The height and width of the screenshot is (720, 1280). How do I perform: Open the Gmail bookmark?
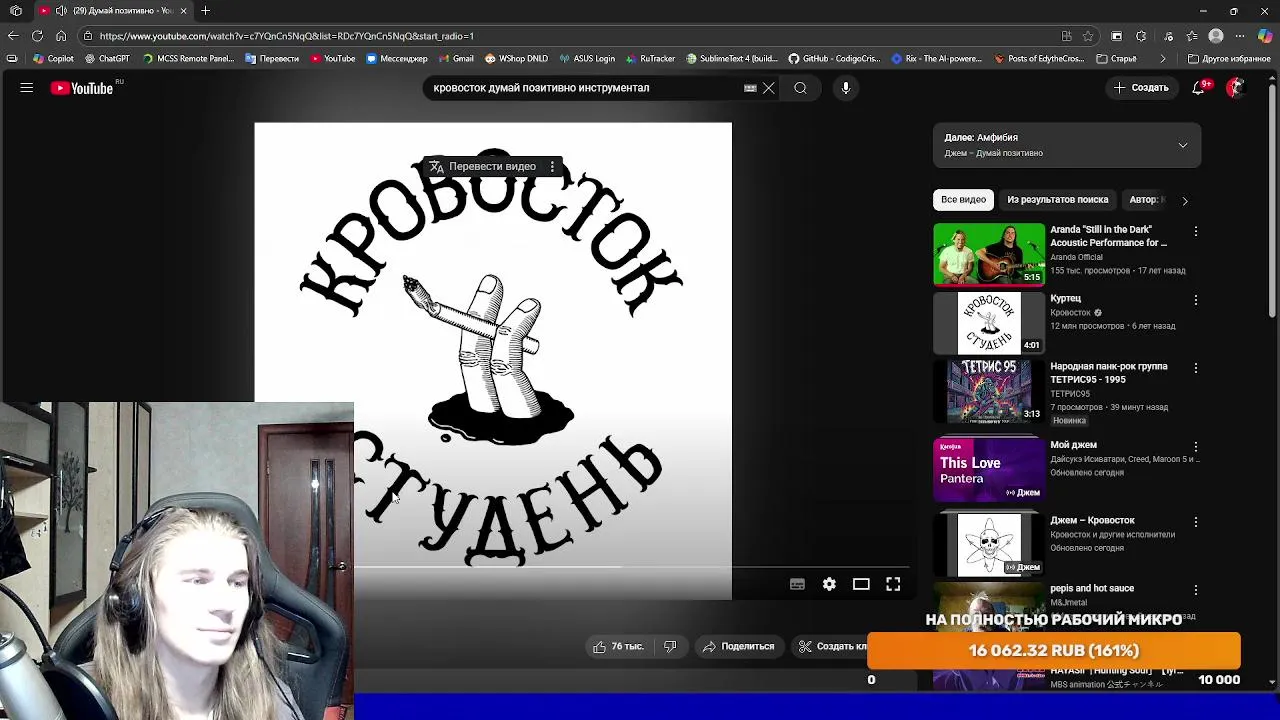tap(455, 59)
